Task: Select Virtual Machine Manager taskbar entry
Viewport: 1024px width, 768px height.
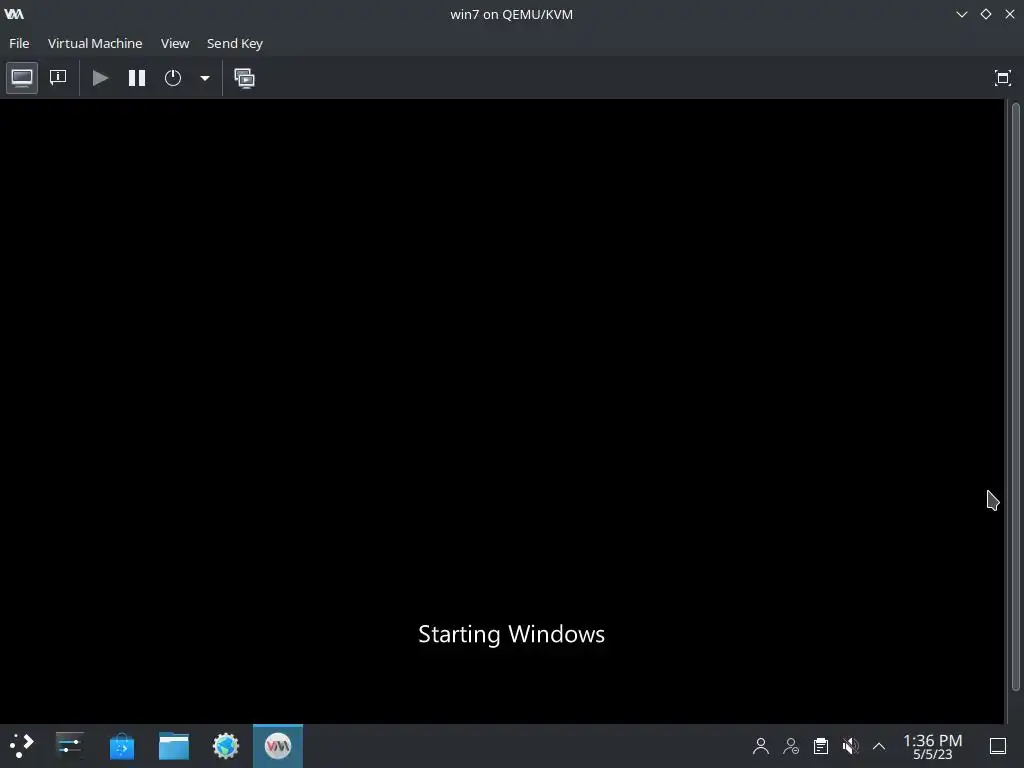Action: [x=278, y=746]
